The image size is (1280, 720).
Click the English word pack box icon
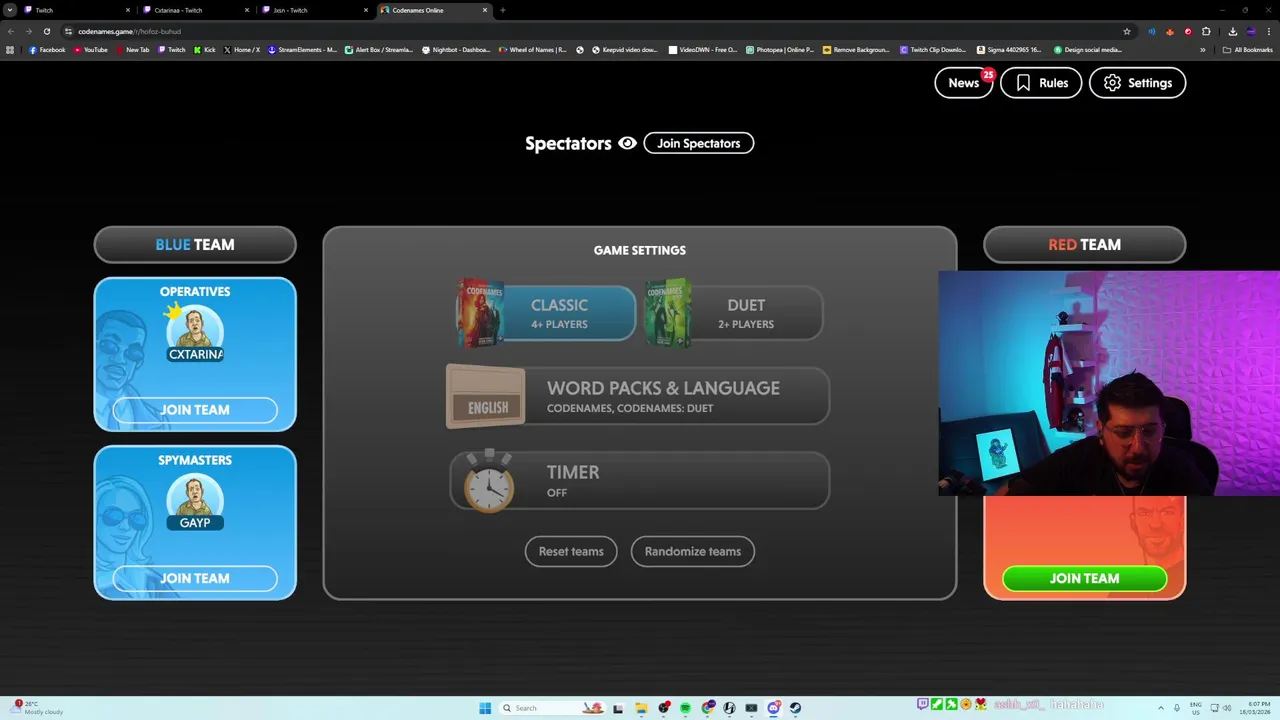click(x=485, y=397)
